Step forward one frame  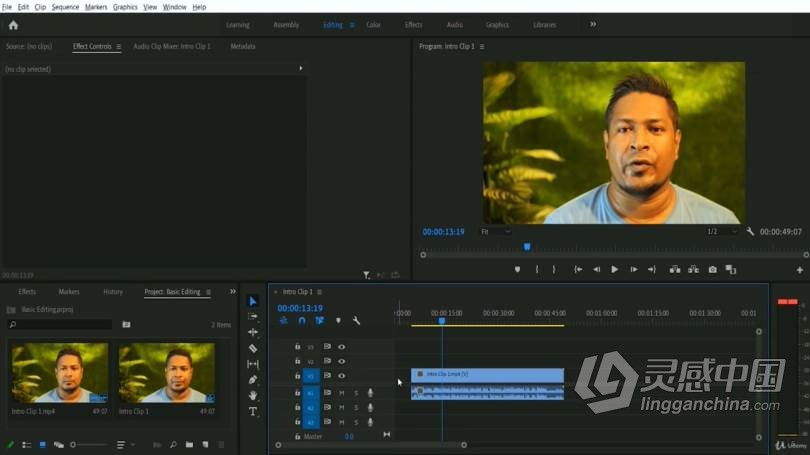(x=633, y=270)
